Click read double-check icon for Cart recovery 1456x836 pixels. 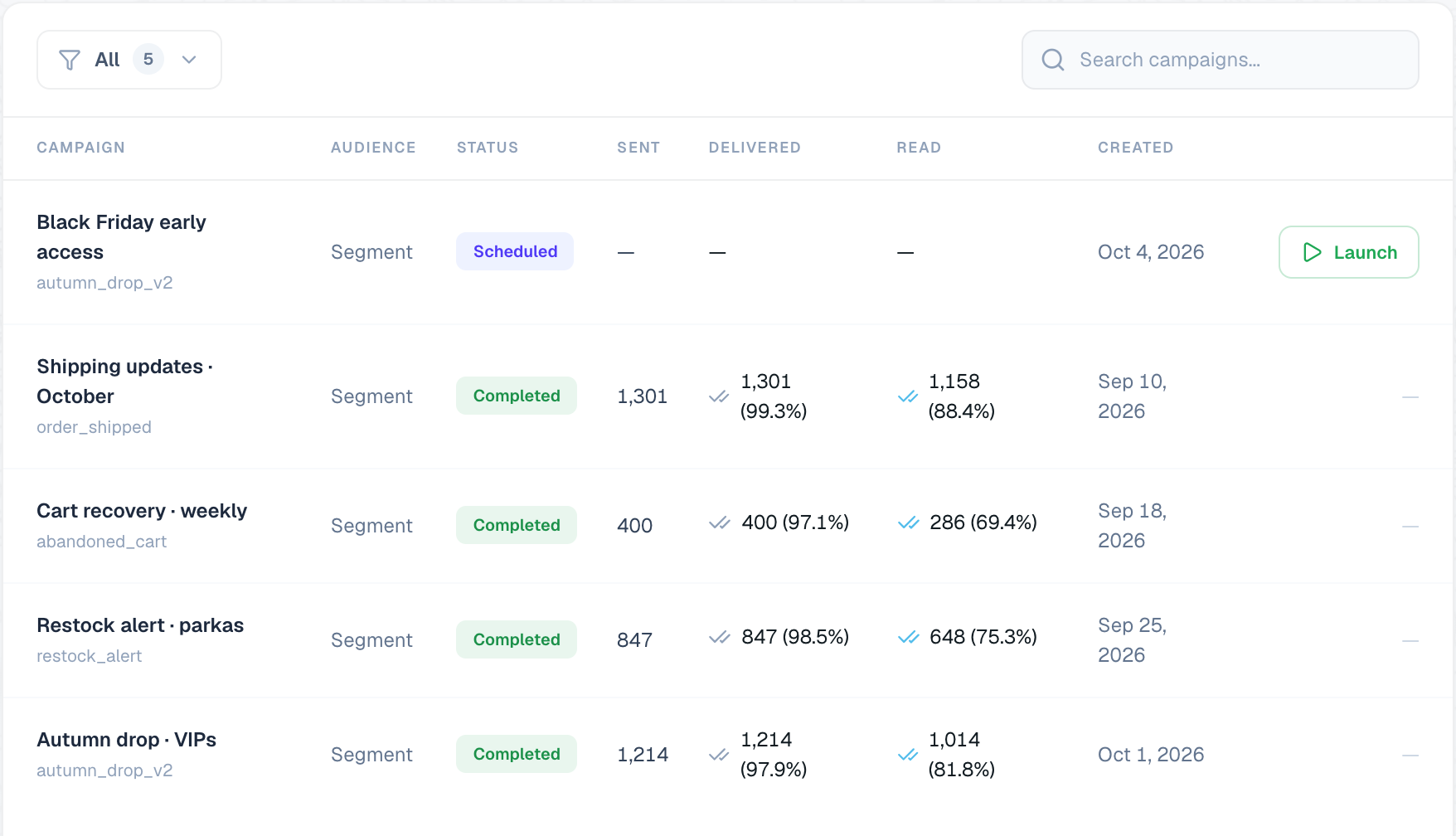pos(908,522)
